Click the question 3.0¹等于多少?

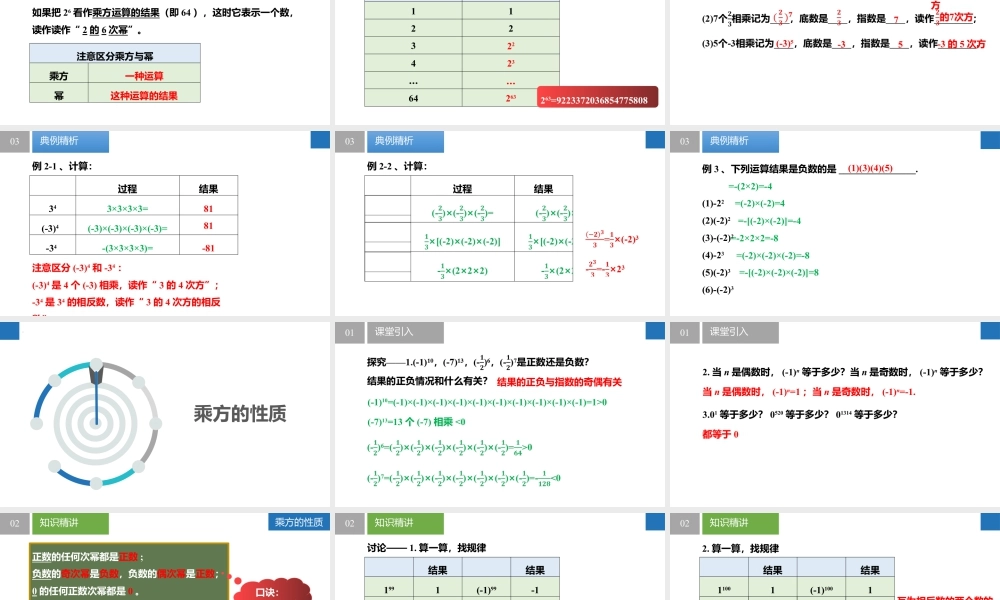point(733,414)
